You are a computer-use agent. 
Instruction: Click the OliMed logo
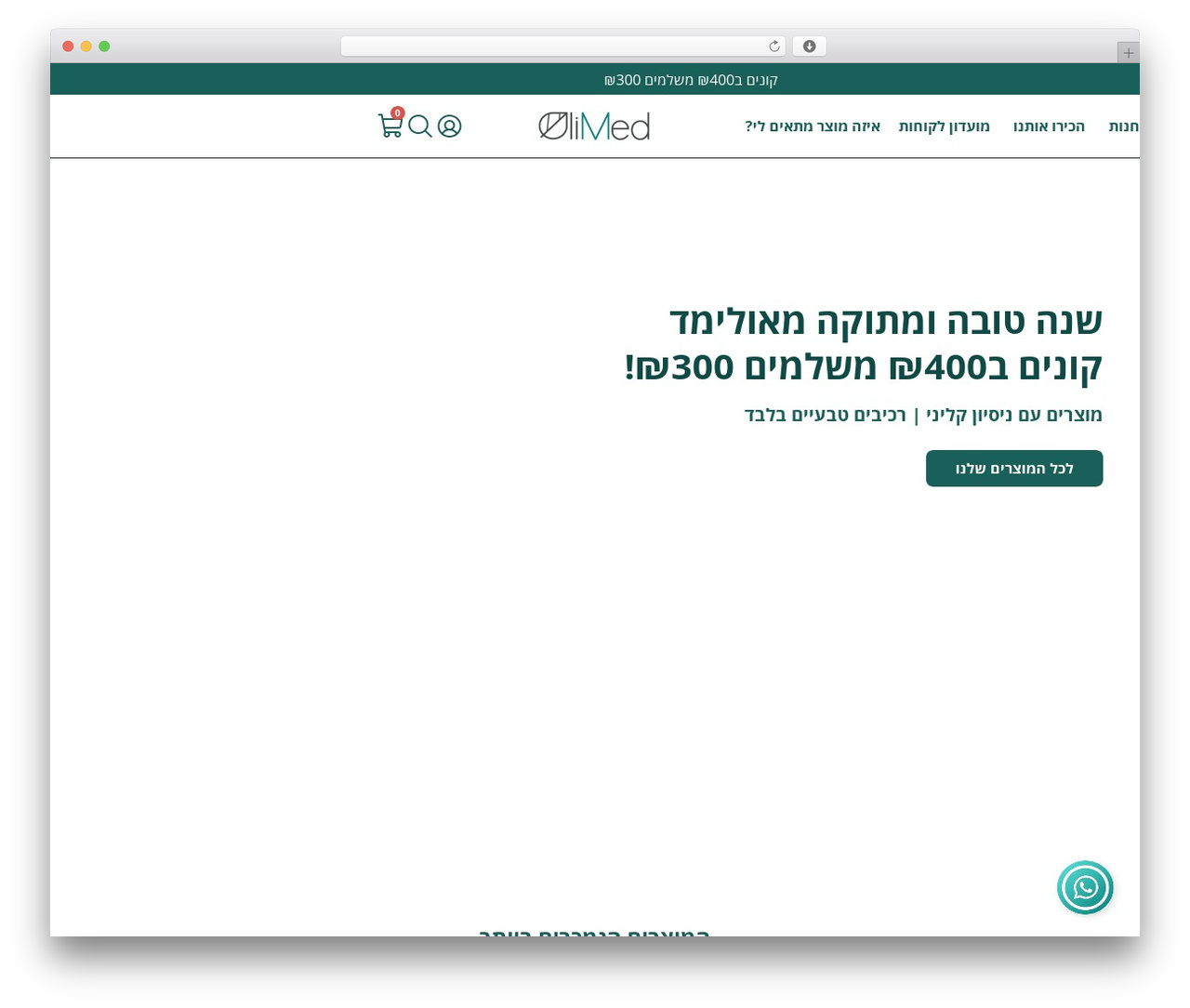pyautogui.click(x=594, y=126)
